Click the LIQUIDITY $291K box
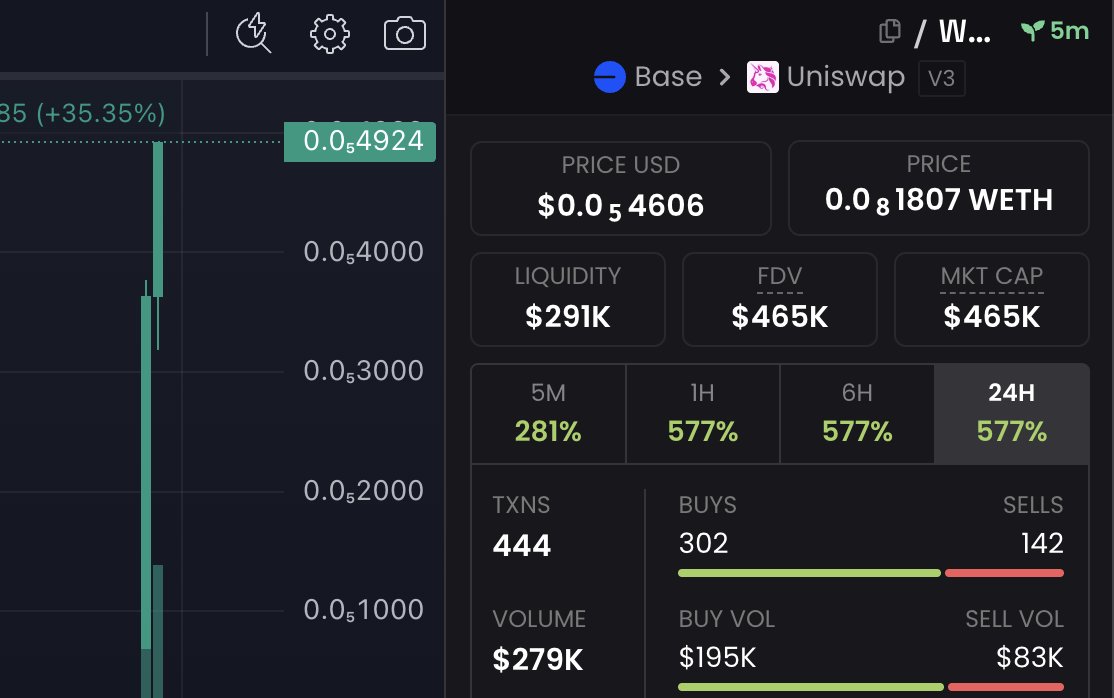Image resolution: width=1114 pixels, height=698 pixels. (x=568, y=299)
